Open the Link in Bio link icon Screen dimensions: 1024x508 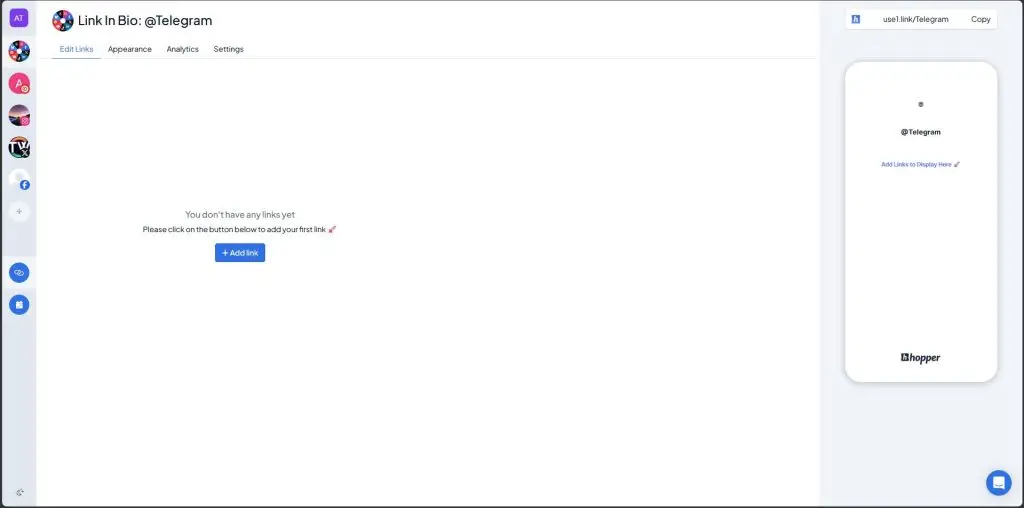[19, 272]
